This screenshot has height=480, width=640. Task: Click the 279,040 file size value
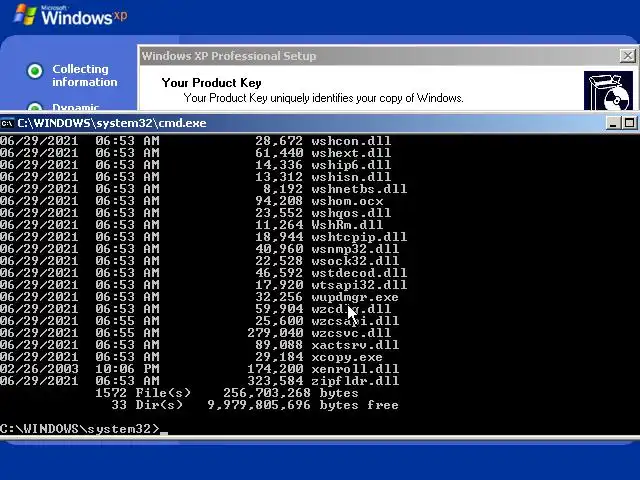pos(275,333)
